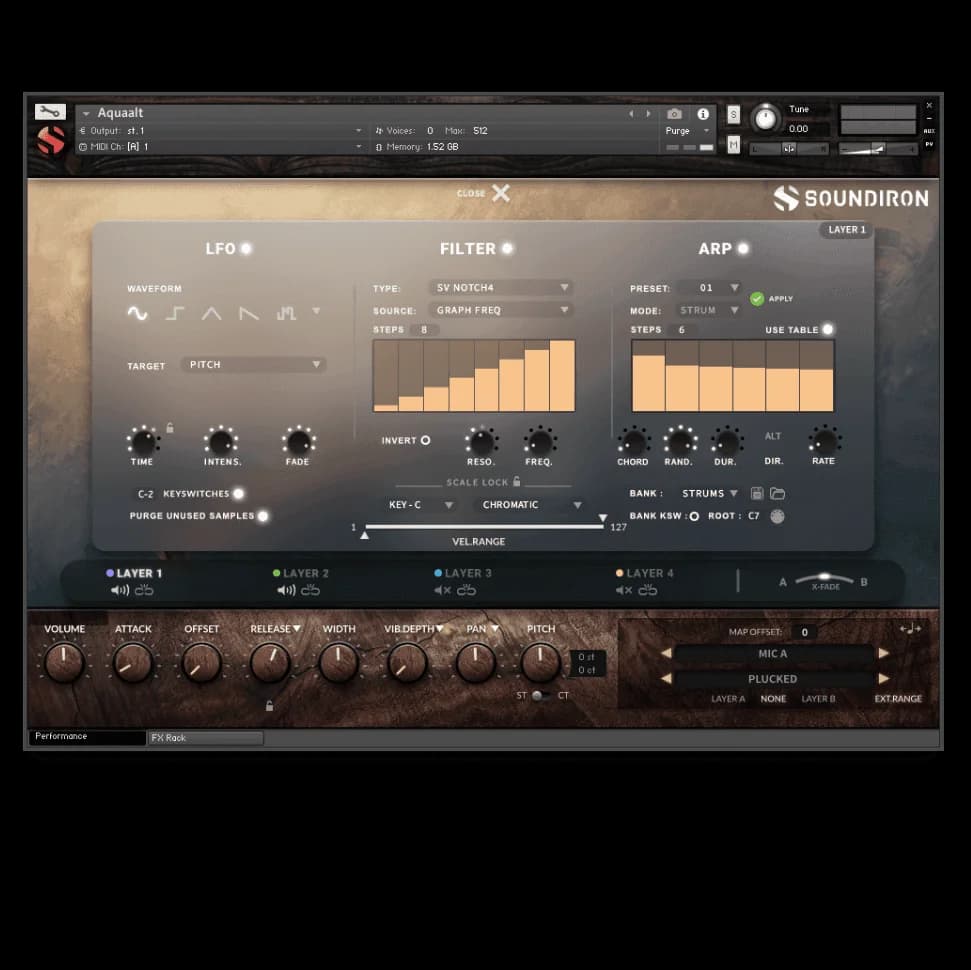Image resolution: width=971 pixels, height=970 pixels.
Task: Open the filter Type SV NOTCH4 dropdown
Action: click(501, 288)
